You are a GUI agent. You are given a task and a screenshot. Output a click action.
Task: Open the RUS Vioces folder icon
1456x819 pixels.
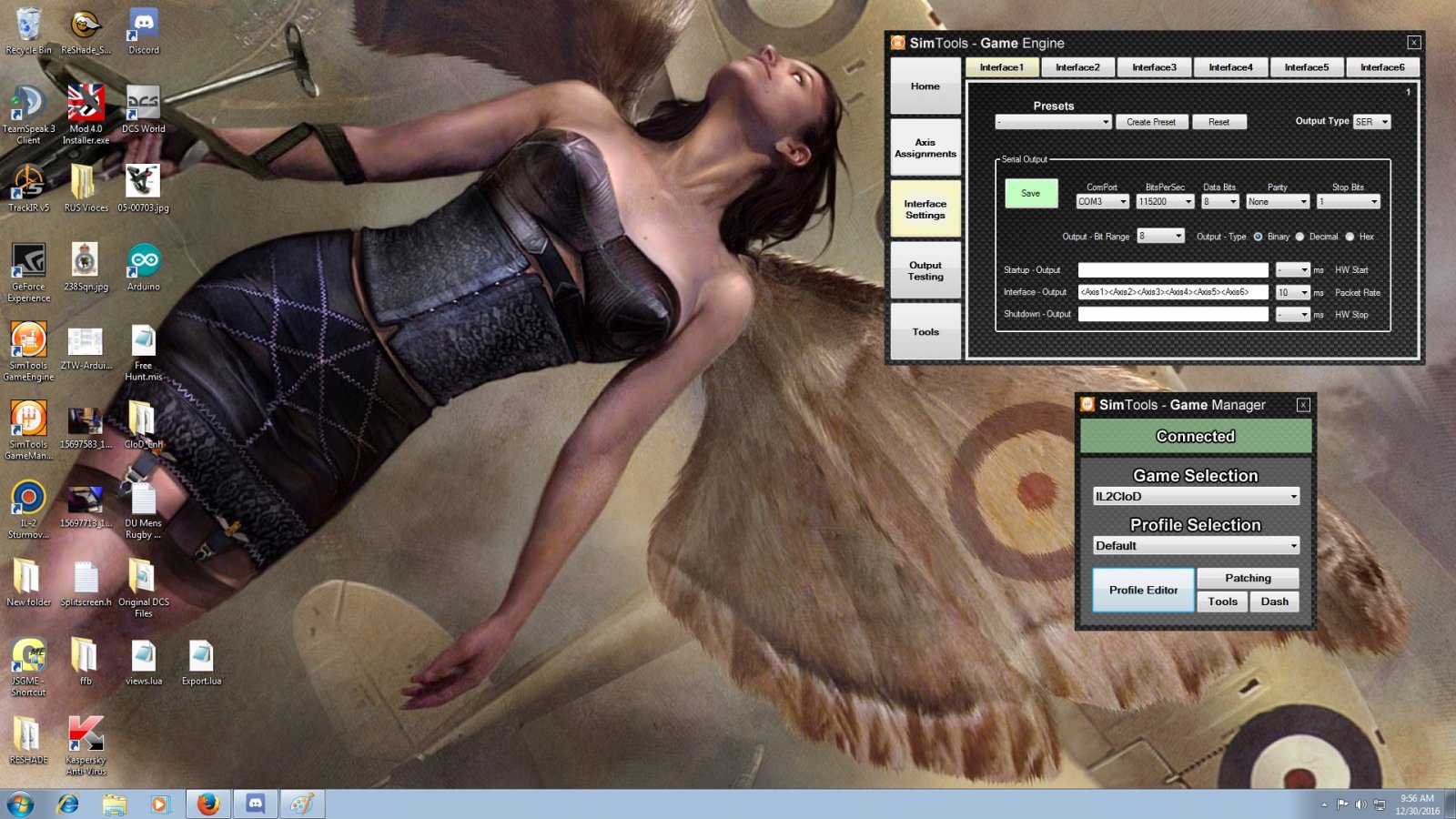click(x=86, y=188)
